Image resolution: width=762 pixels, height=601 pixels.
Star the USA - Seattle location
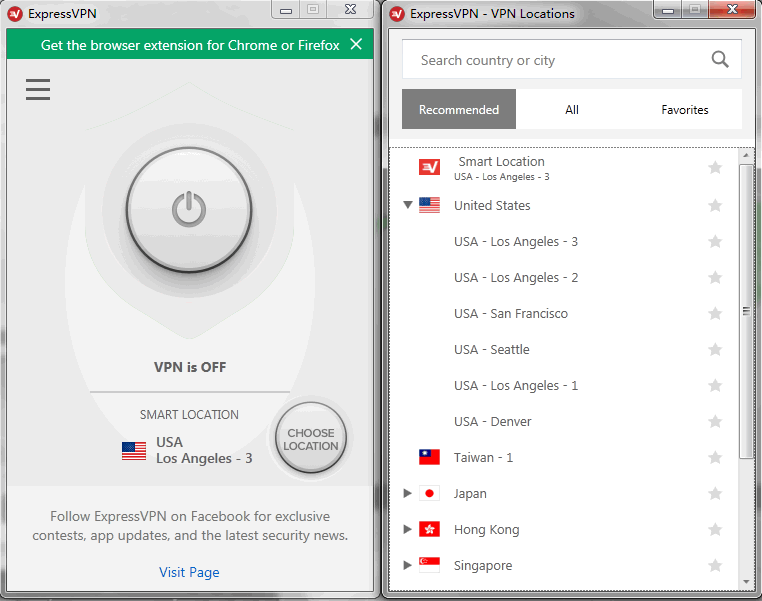[715, 350]
